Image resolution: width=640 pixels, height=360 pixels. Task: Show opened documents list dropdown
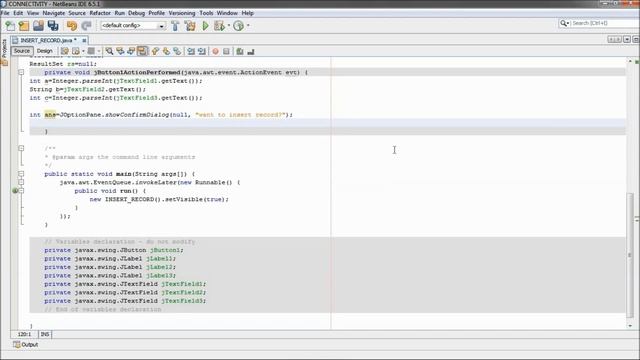(627, 39)
